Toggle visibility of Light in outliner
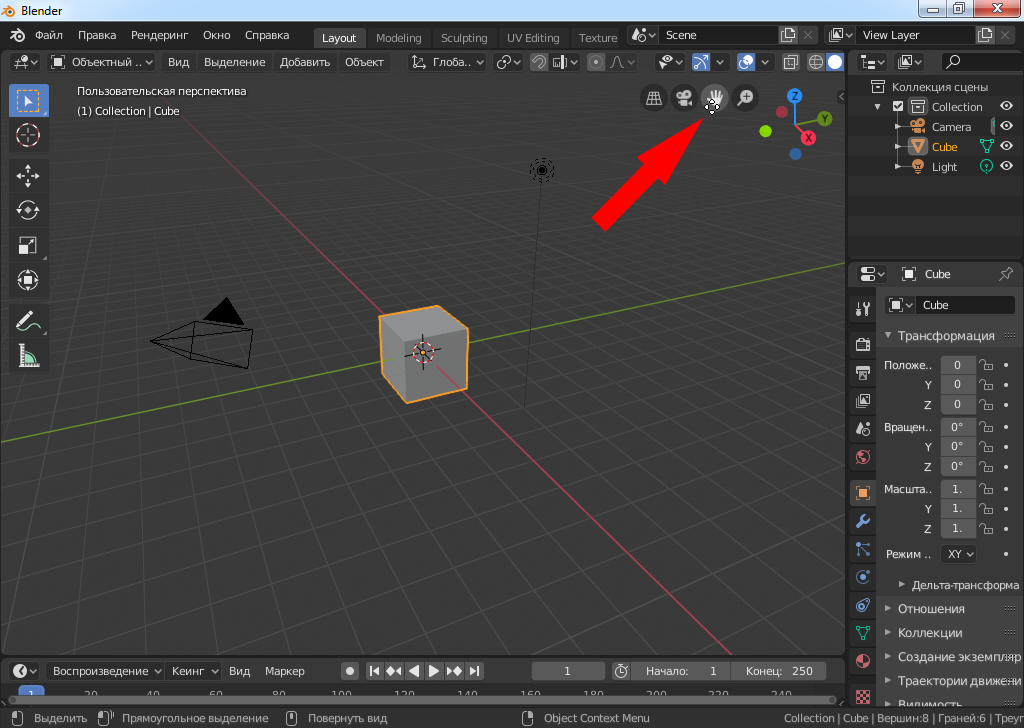 pos(1006,167)
